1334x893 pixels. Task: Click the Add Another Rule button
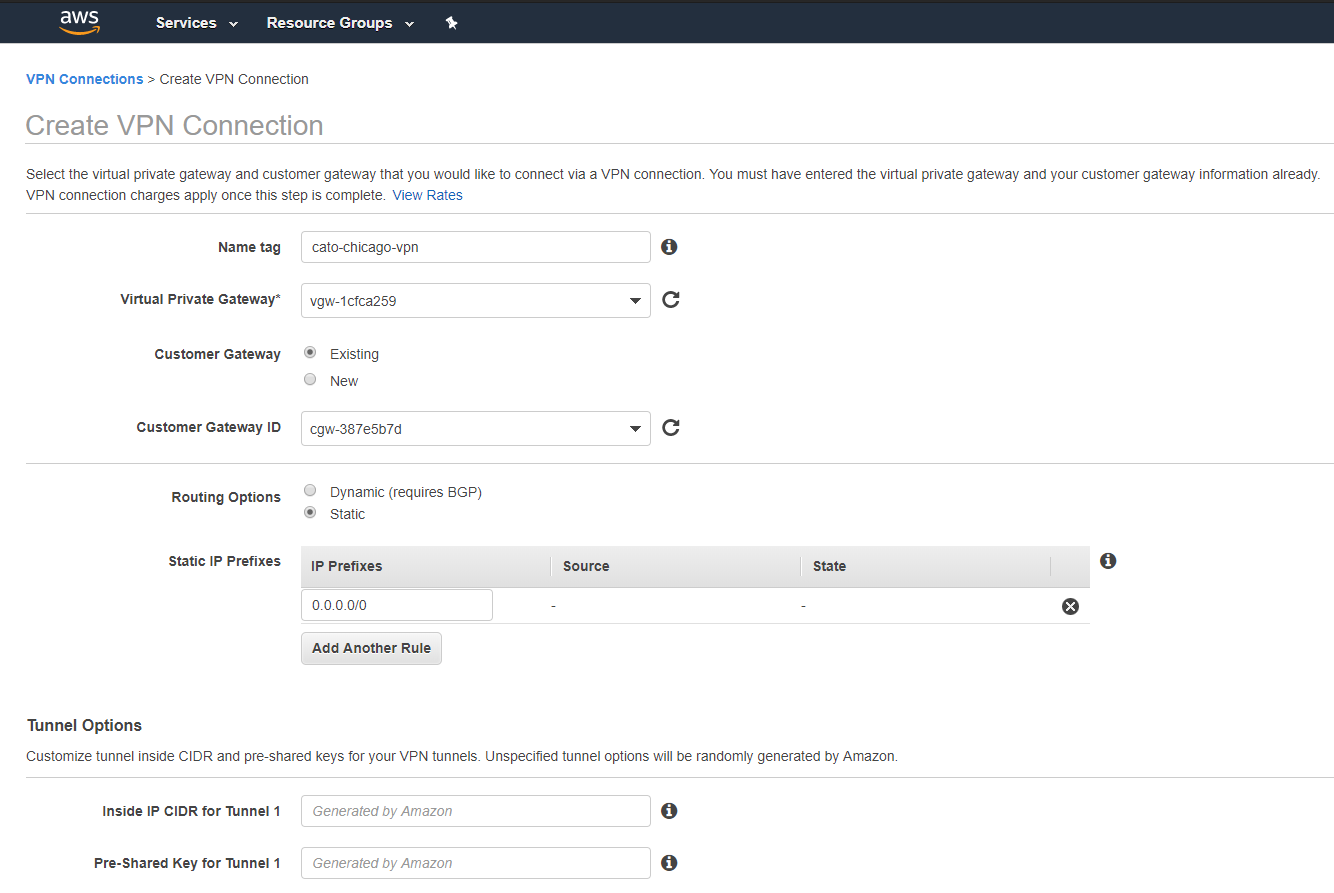click(371, 648)
